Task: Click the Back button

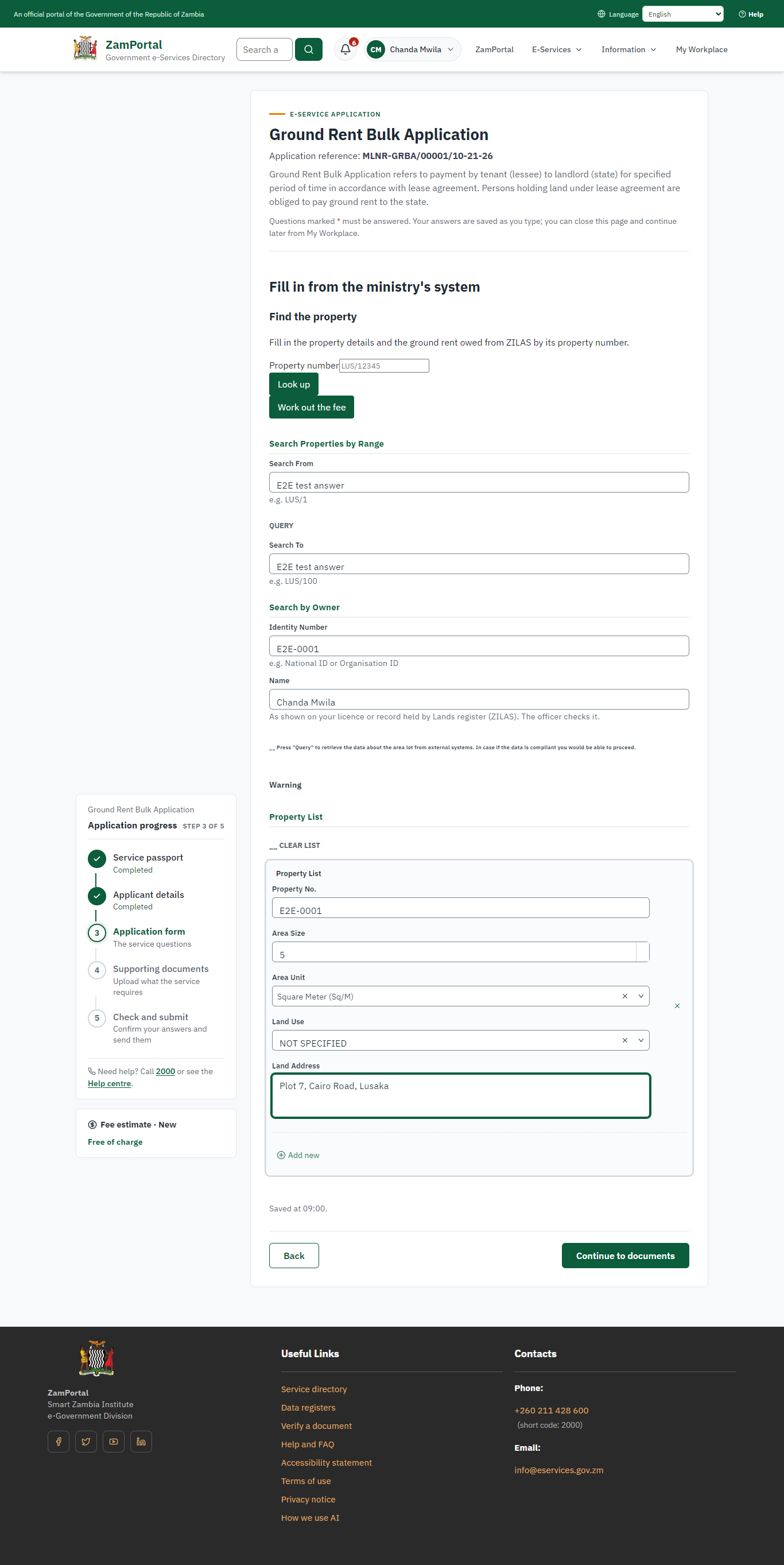Action: [x=294, y=1256]
